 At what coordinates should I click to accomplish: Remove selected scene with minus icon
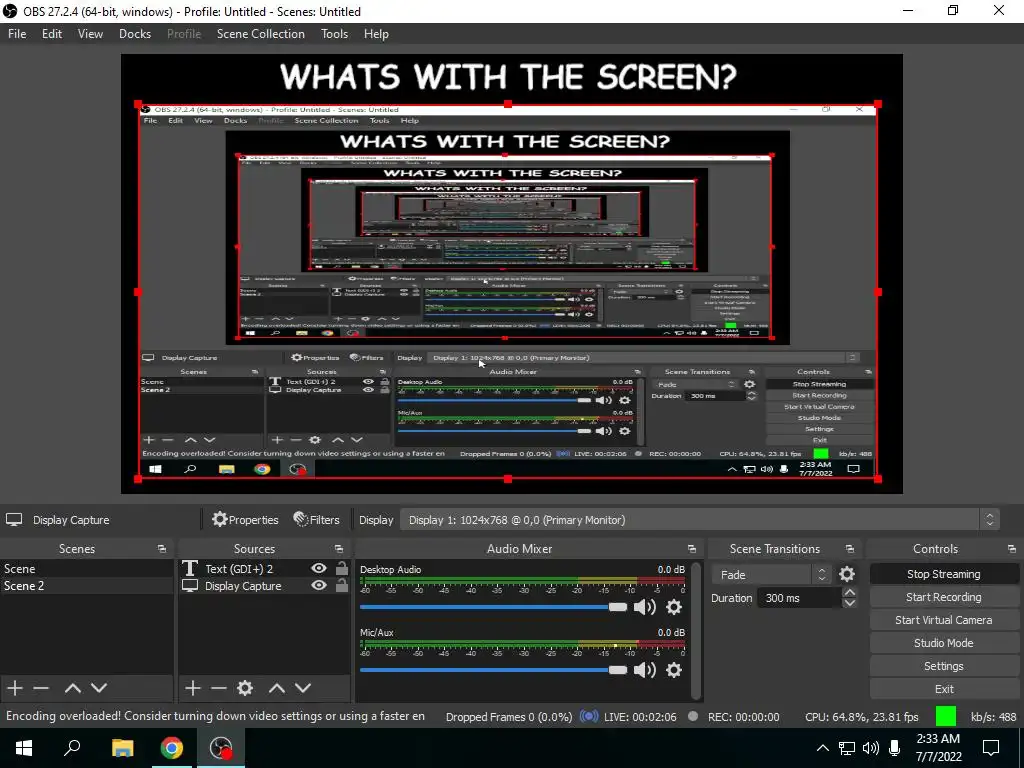point(41,688)
